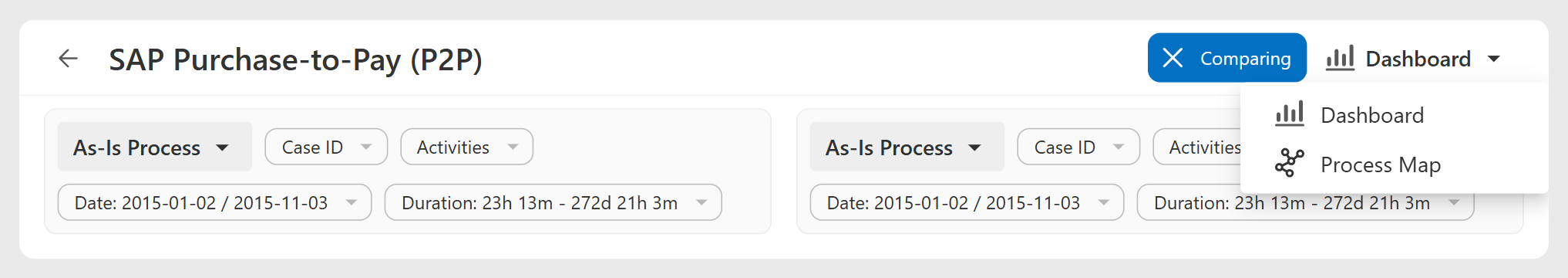Open the left As-Is Process dropdown
Screen dimensions: 1568x278
(x=155, y=147)
